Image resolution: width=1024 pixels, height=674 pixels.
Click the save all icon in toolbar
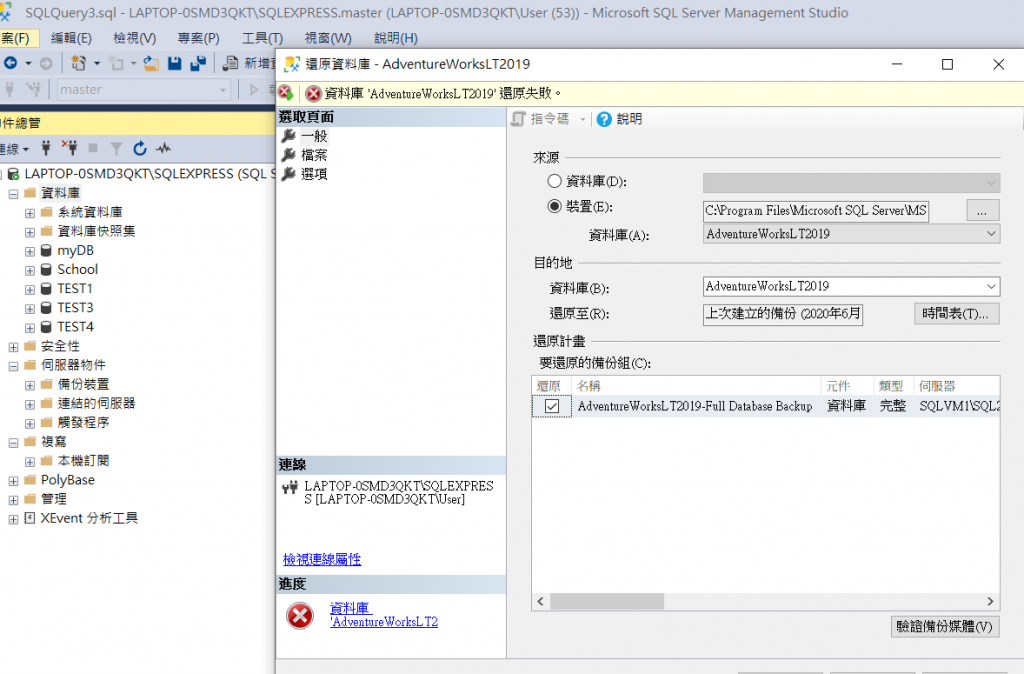tap(198, 63)
